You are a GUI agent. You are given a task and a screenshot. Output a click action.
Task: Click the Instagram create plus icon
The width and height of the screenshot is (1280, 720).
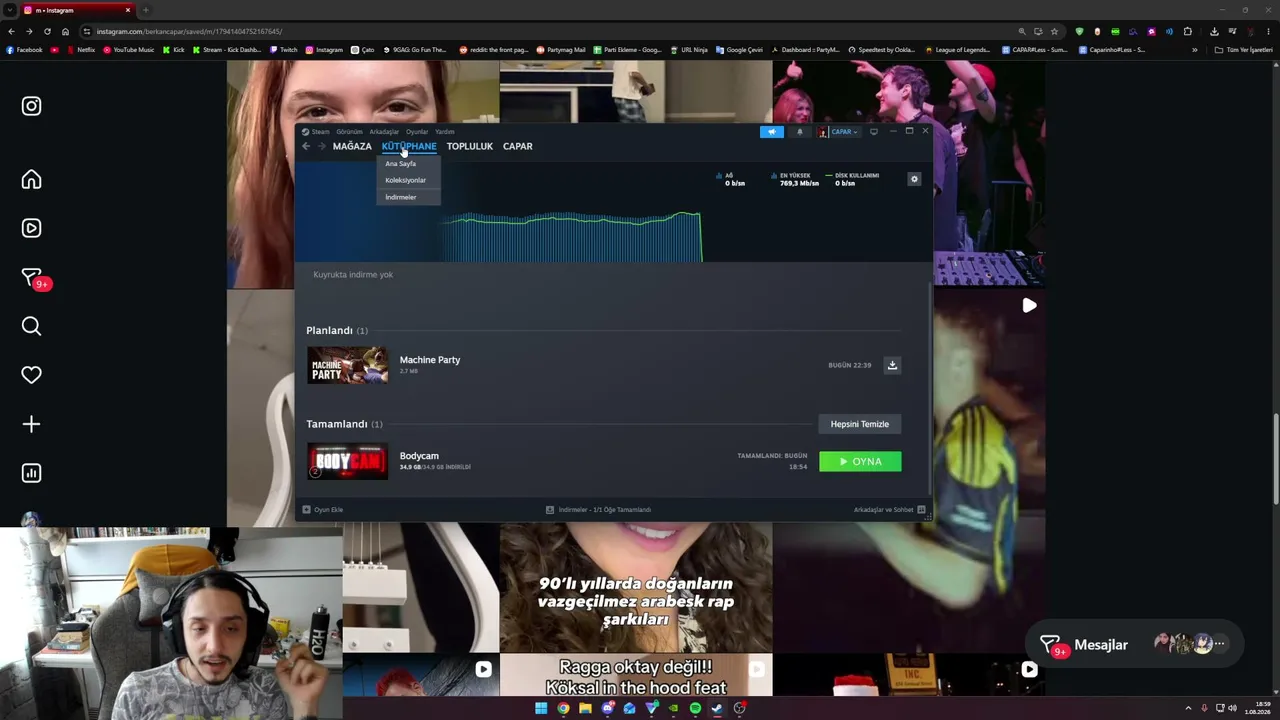tap(31, 424)
